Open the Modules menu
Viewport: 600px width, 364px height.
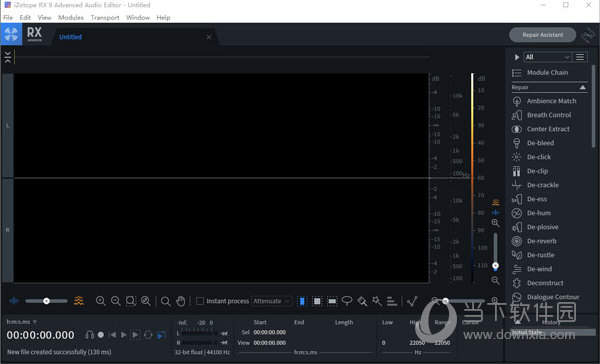[71, 18]
